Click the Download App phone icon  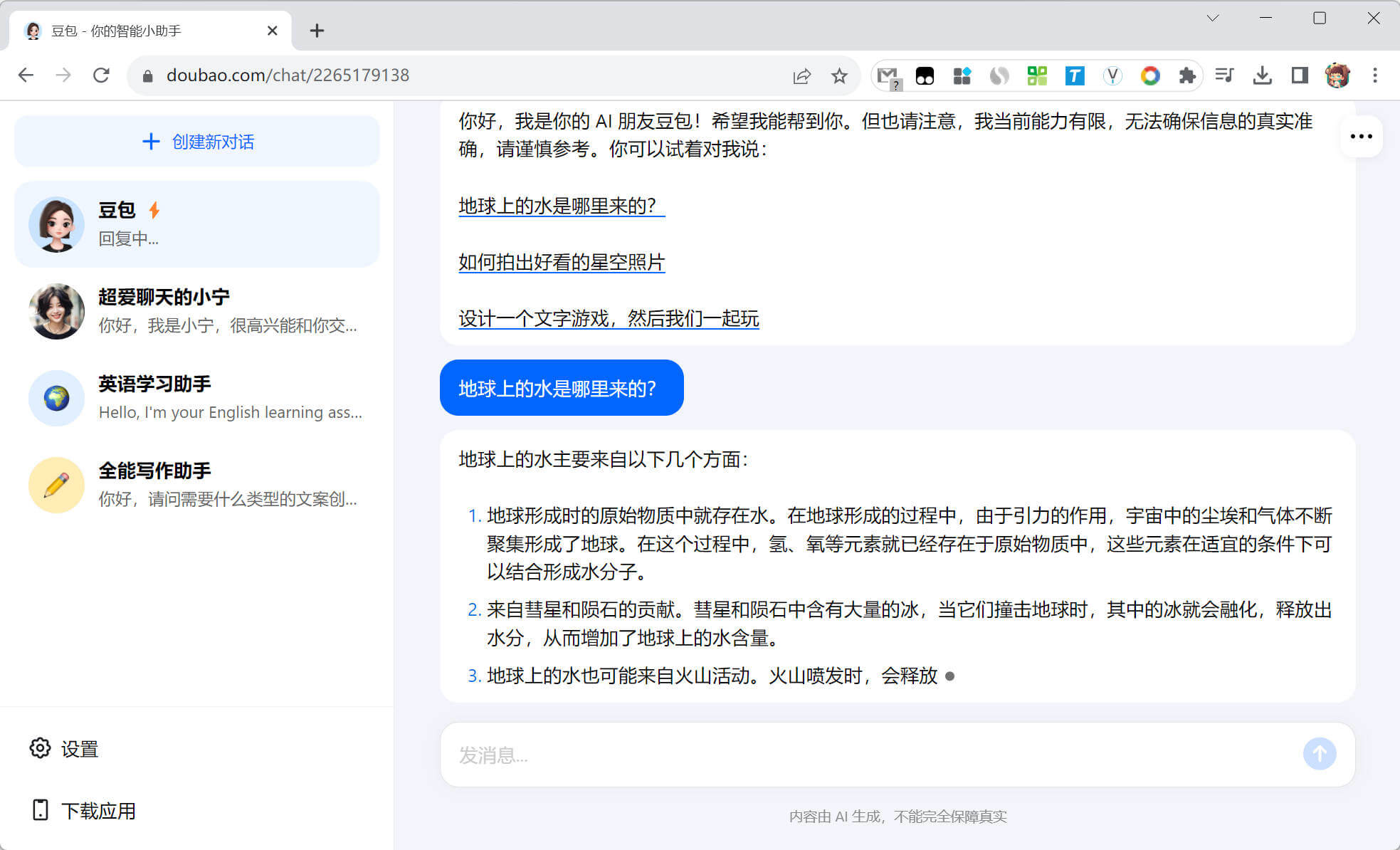pos(41,810)
